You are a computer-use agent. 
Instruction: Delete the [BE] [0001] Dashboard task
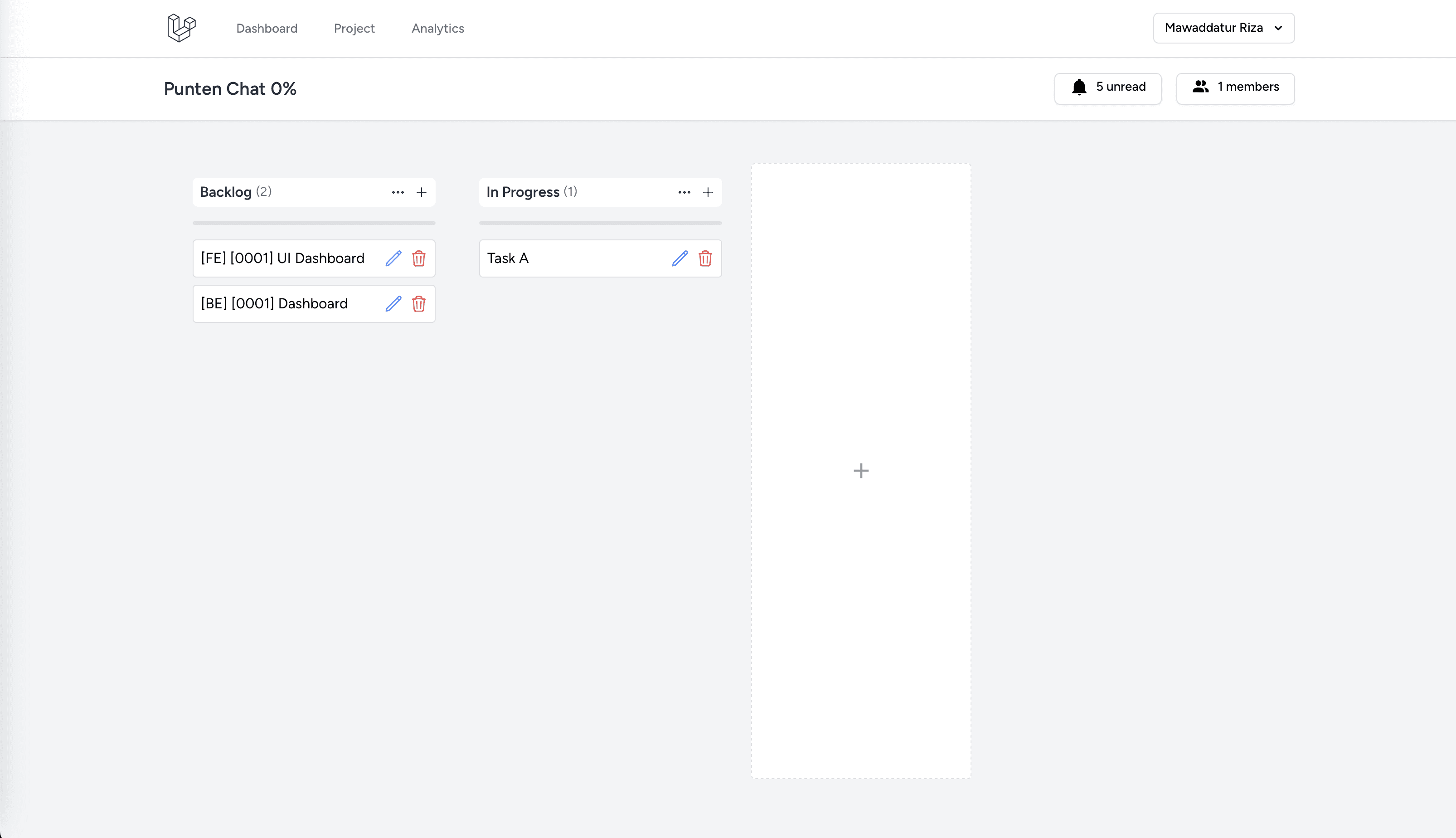pyautogui.click(x=419, y=304)
